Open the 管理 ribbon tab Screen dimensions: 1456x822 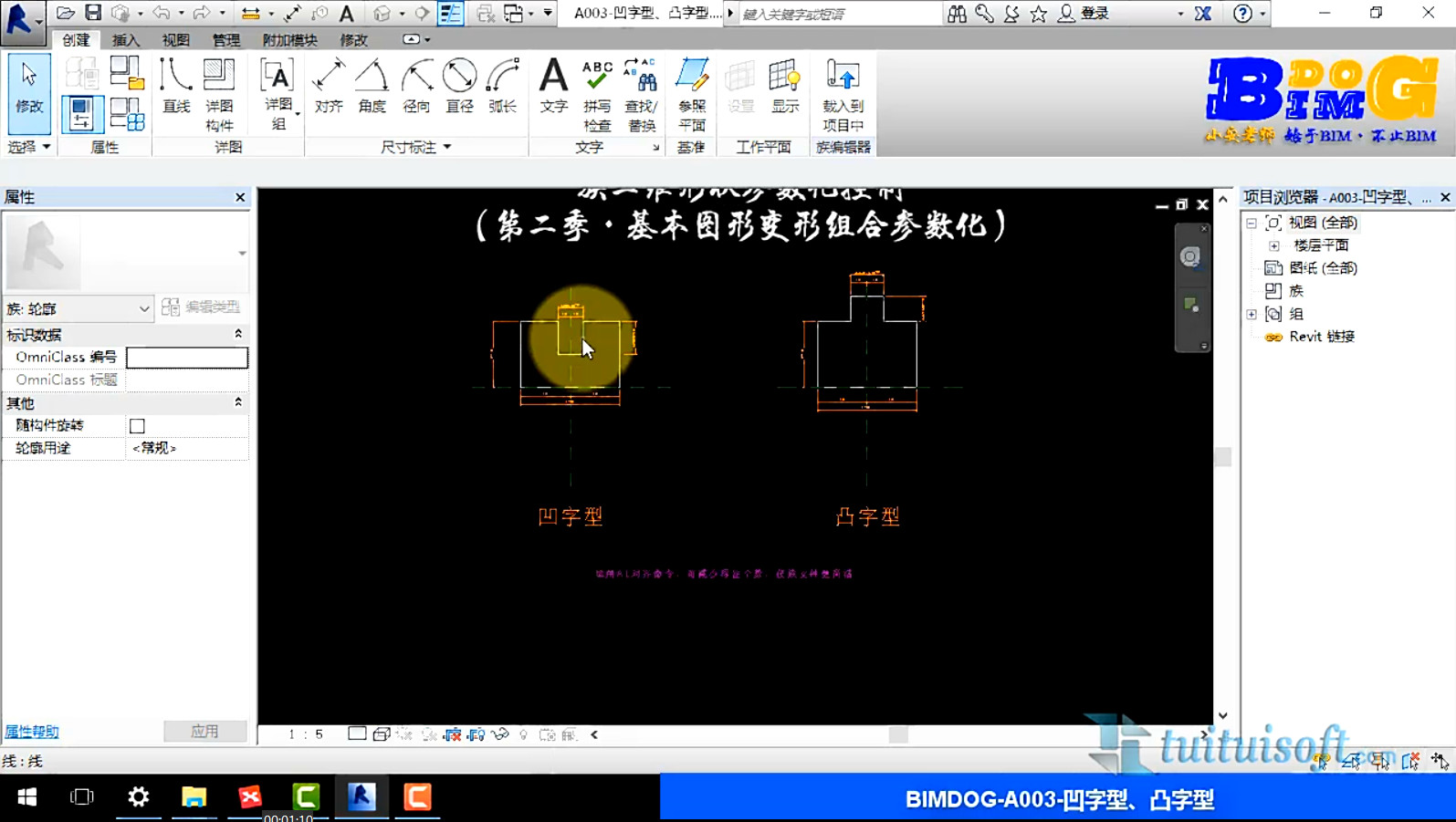[x=225, y=40]
